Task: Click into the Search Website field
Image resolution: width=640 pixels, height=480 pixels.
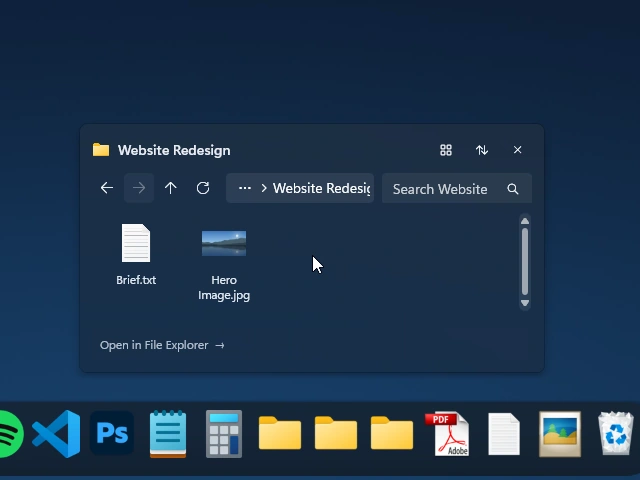Action: click(x=457, y=188)
